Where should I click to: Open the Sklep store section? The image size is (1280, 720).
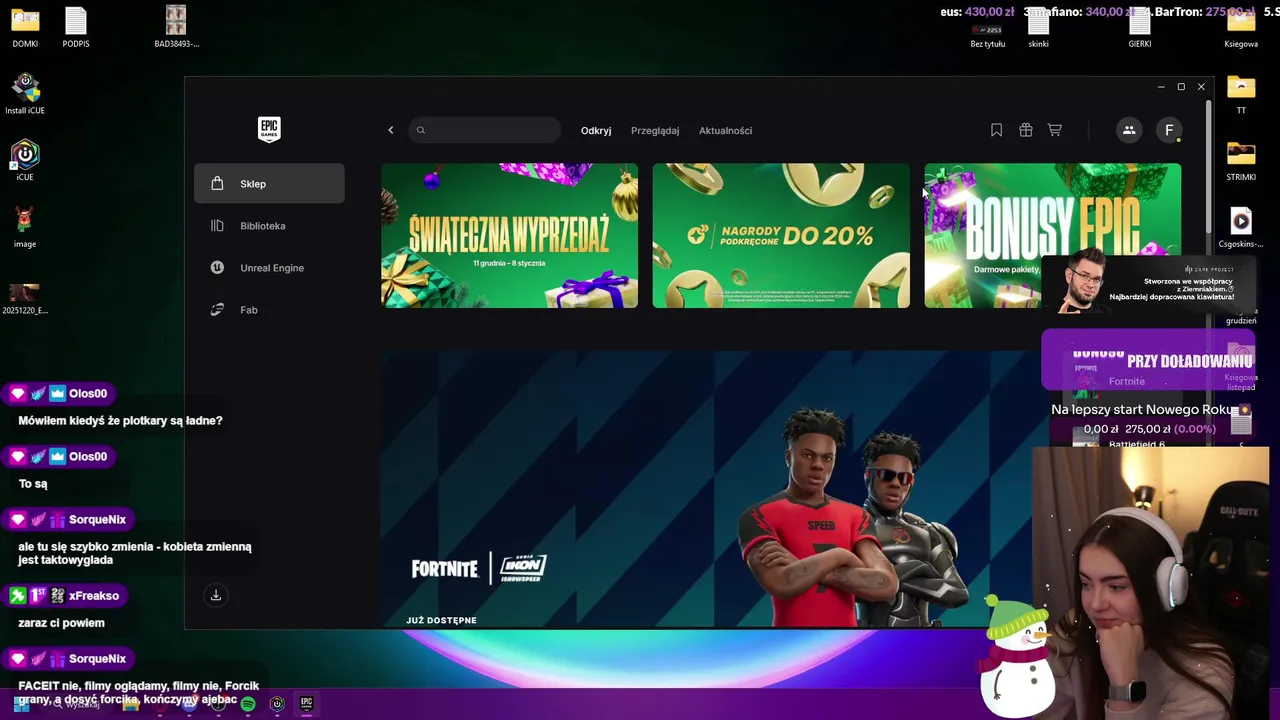tap(269, 184)
